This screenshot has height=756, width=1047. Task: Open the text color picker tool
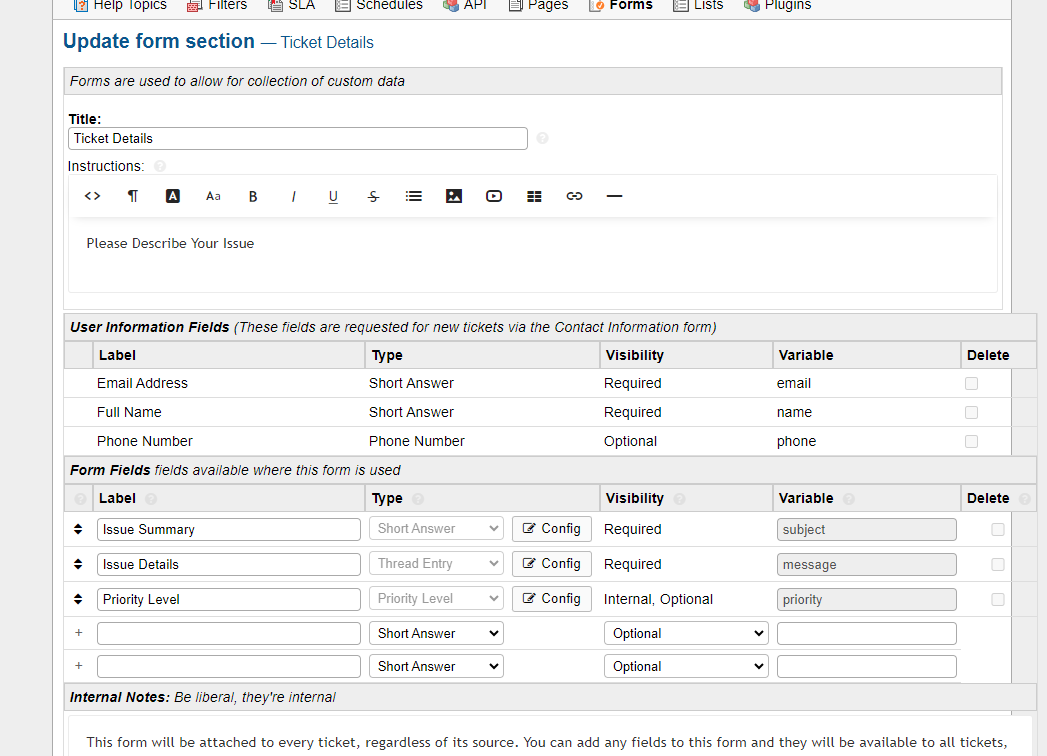coord(172,196)
